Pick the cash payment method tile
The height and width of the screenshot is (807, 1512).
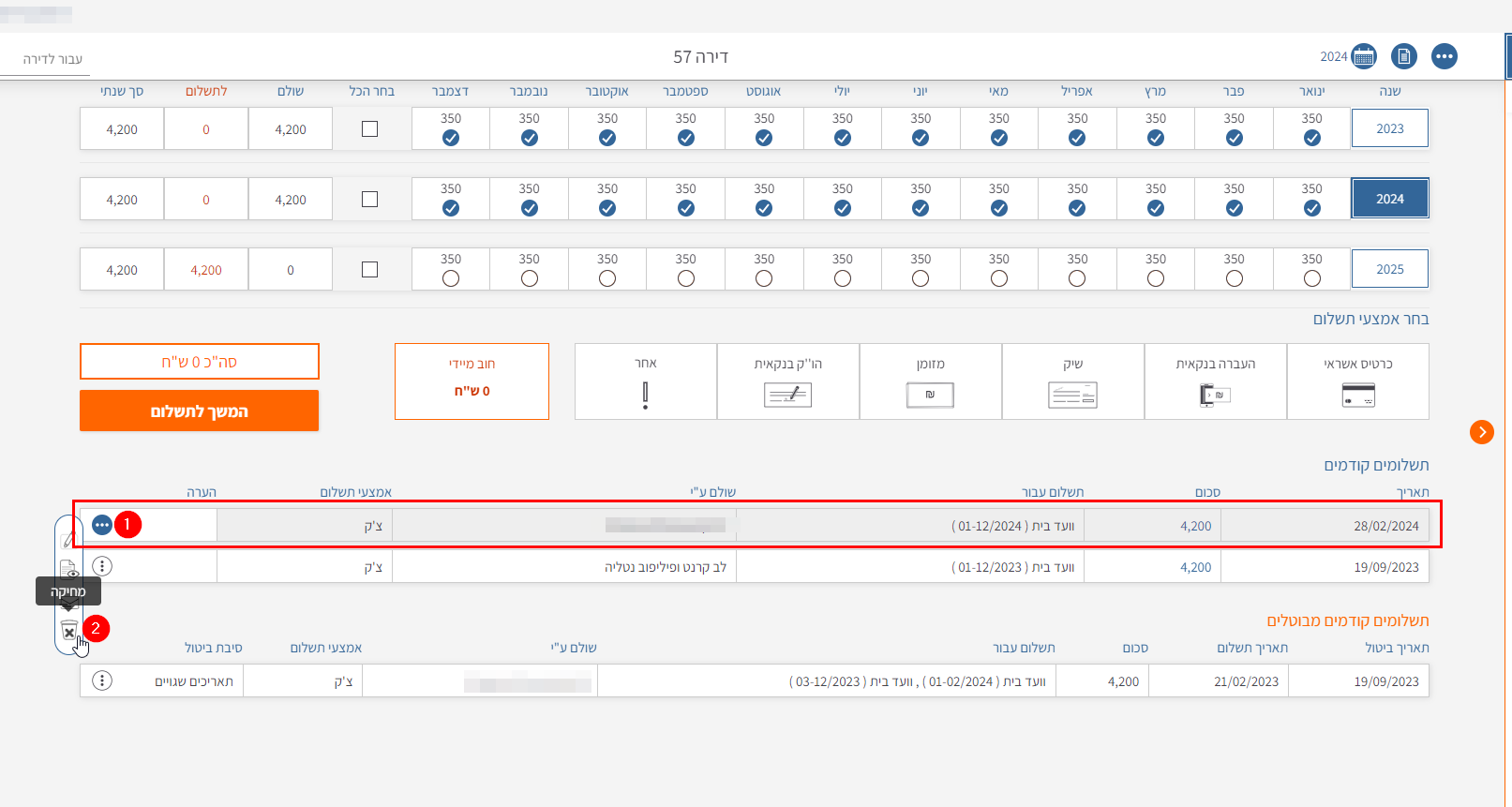(x=930, y=381)
